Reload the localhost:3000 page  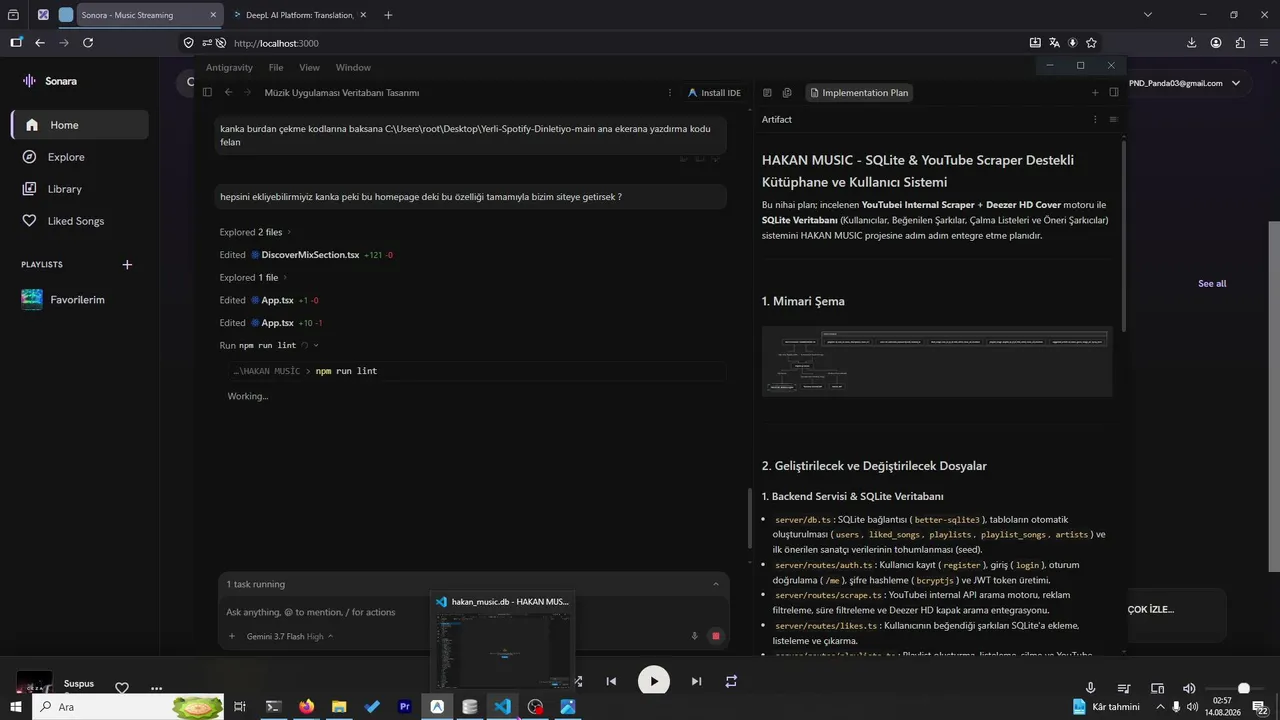(x=88, y=43)
